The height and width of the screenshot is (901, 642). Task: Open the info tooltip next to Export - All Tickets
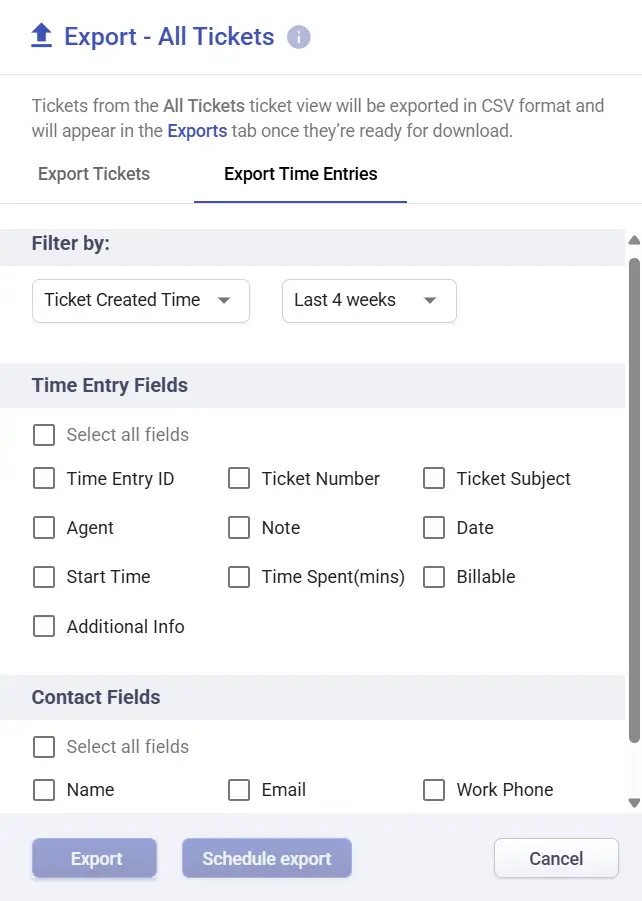pos(297,37)
